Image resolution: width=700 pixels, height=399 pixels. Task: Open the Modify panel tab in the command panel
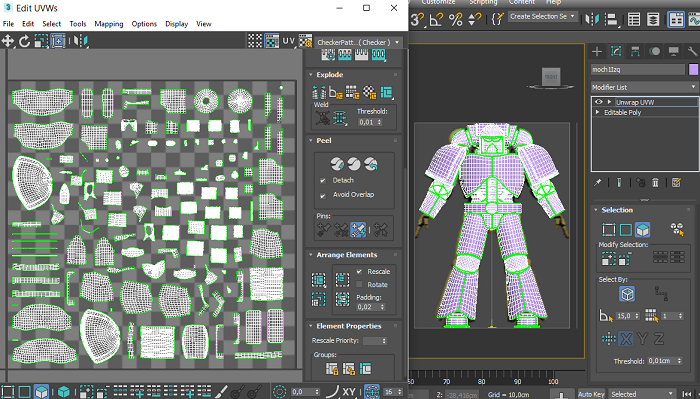616,51
